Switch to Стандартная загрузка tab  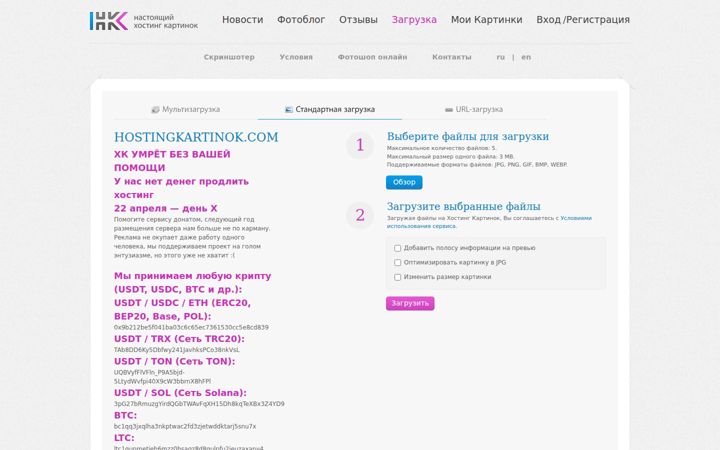(330, 110)
